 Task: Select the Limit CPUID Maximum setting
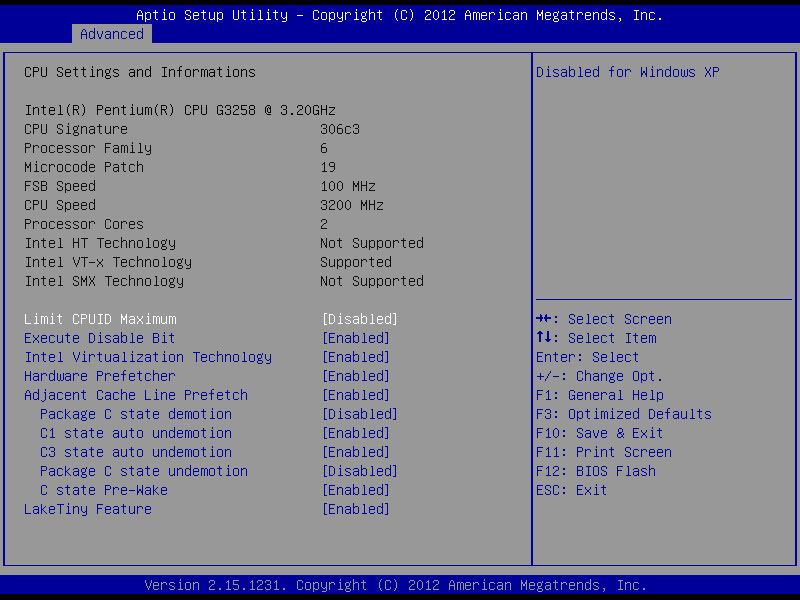(100, 319)
